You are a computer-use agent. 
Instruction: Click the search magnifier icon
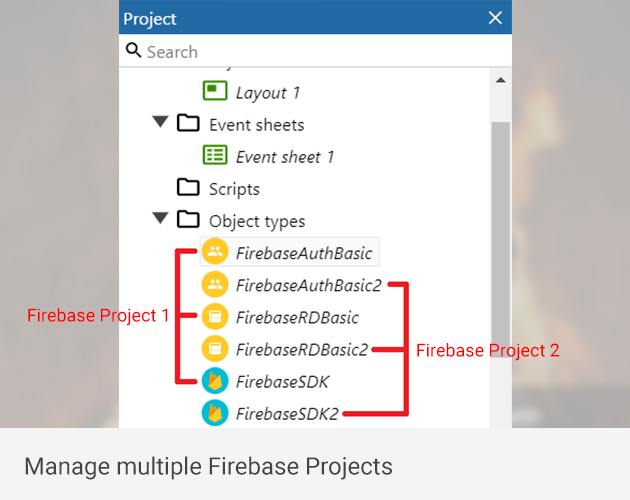click(x=134, y=51)
